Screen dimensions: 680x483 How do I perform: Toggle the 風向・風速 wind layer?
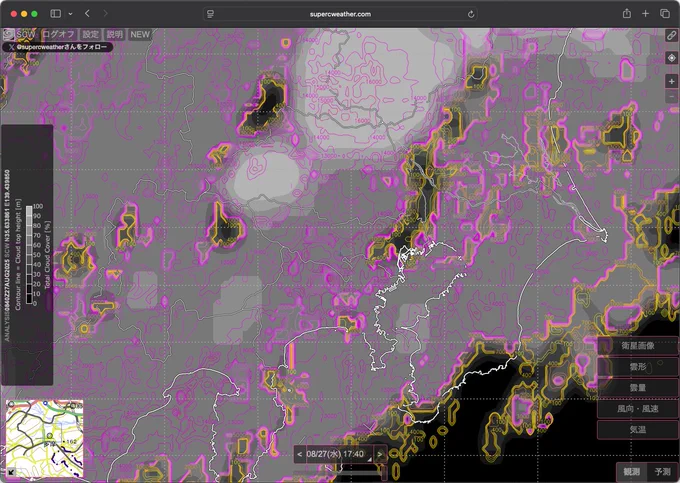[x=638, y=408]
